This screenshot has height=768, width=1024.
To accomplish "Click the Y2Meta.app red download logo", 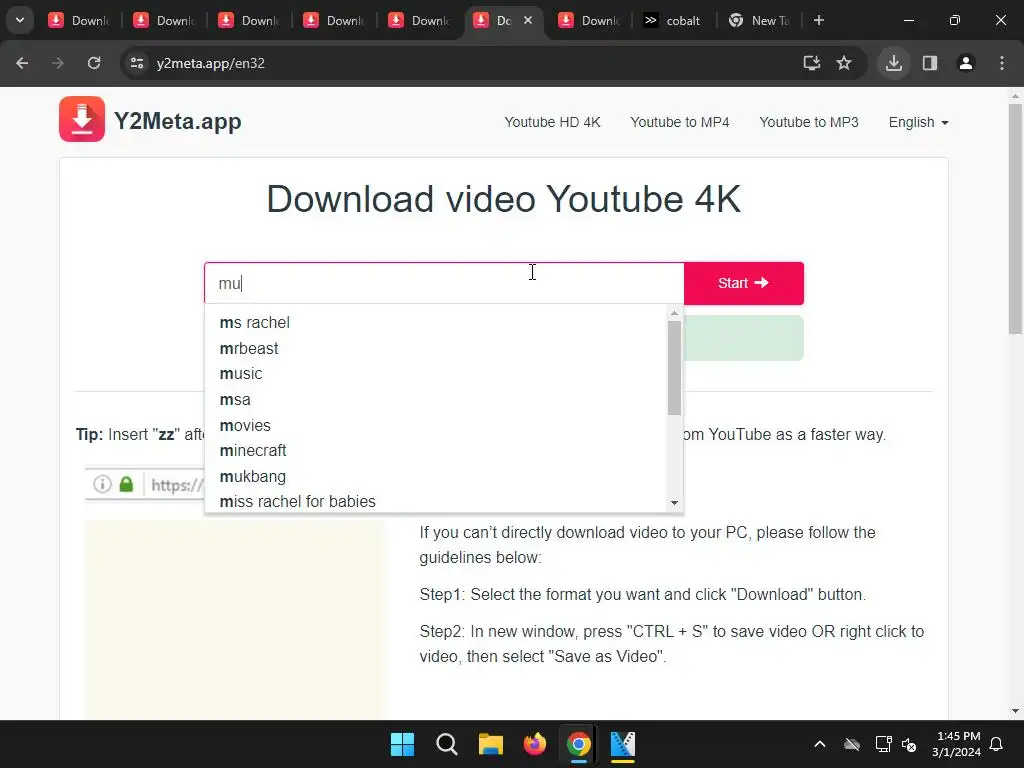I will click(82, 119).
